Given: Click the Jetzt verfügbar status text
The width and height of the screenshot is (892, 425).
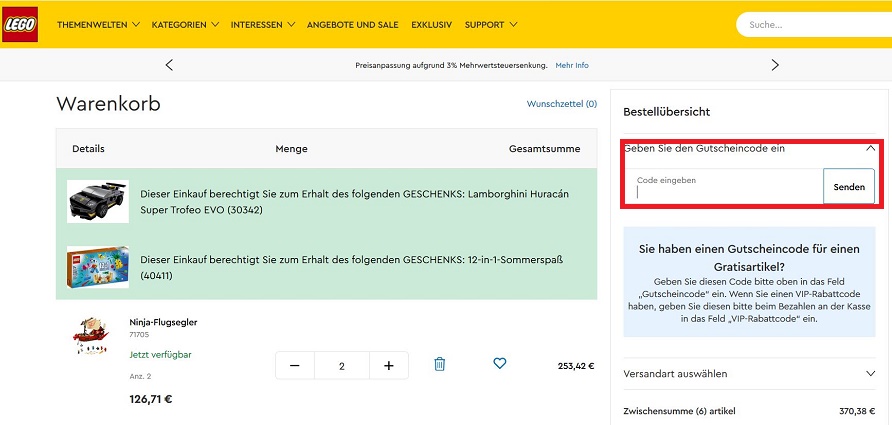Looking at the screenshot, I should [160, 354].
